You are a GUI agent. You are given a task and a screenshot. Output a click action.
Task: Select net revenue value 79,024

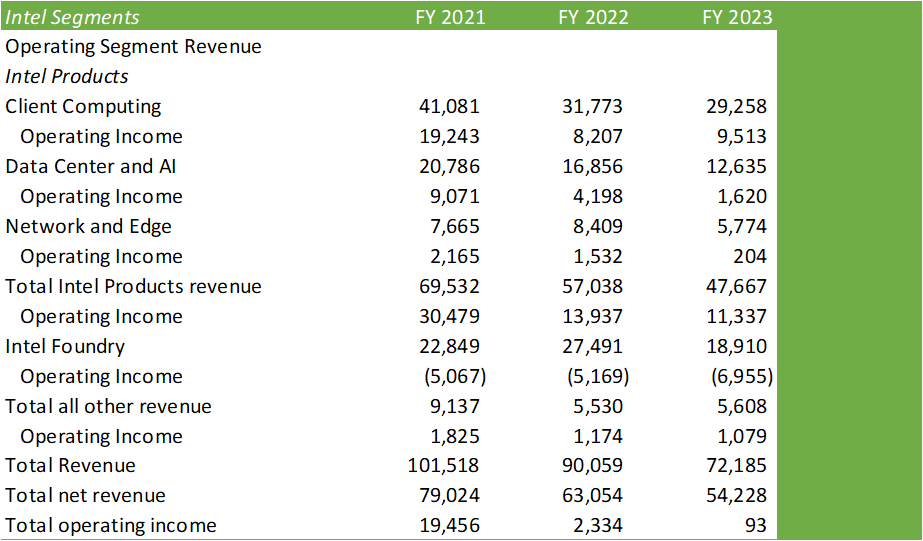click(449, 496)
